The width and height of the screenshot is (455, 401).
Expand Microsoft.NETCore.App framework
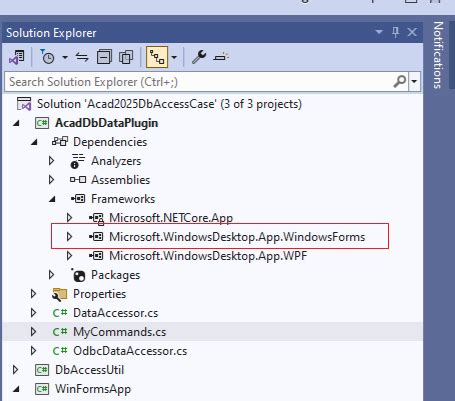(x=69, y=218)
